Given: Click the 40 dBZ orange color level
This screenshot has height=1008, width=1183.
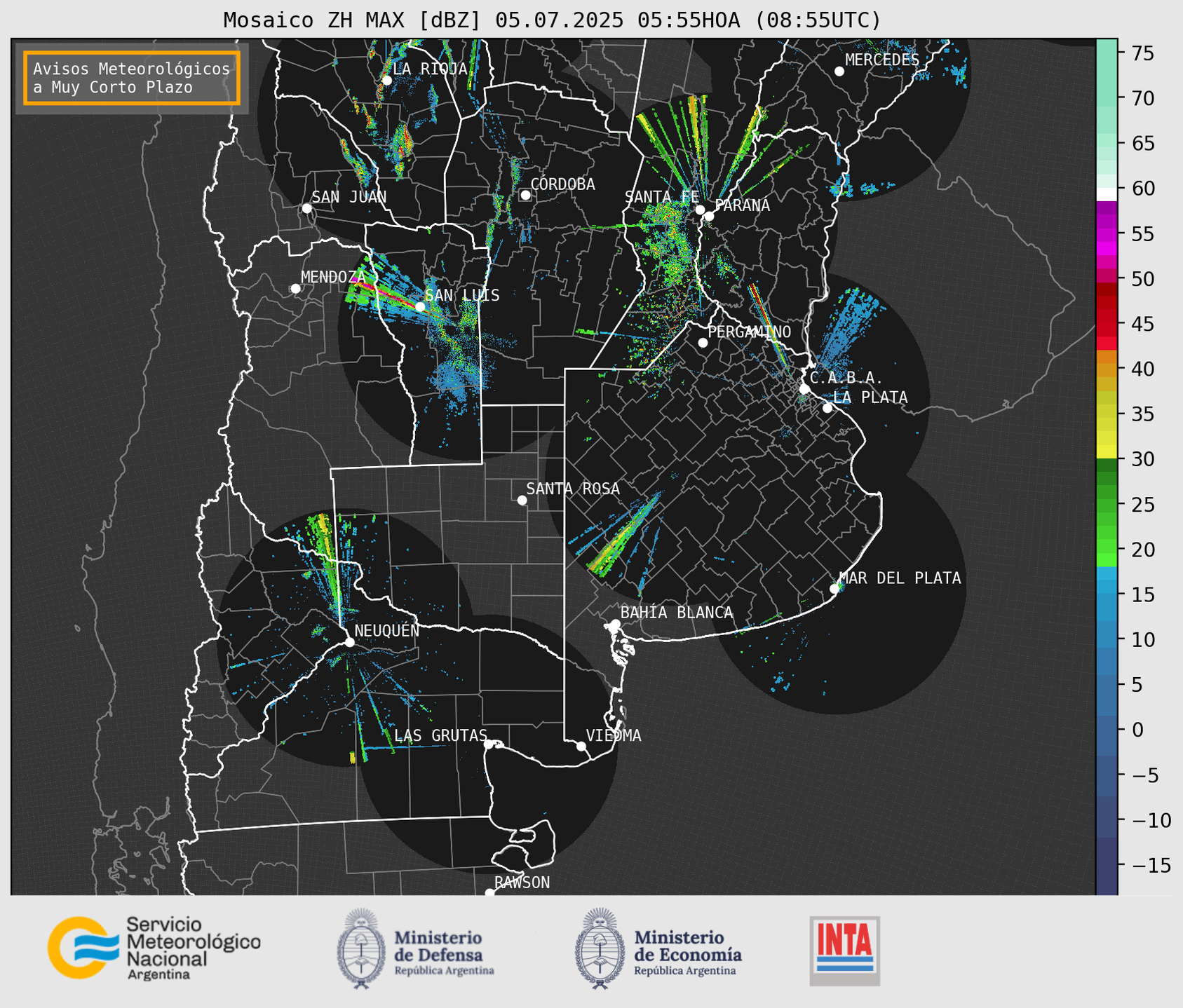Looking at the screenshot, I should (1107, 369).
